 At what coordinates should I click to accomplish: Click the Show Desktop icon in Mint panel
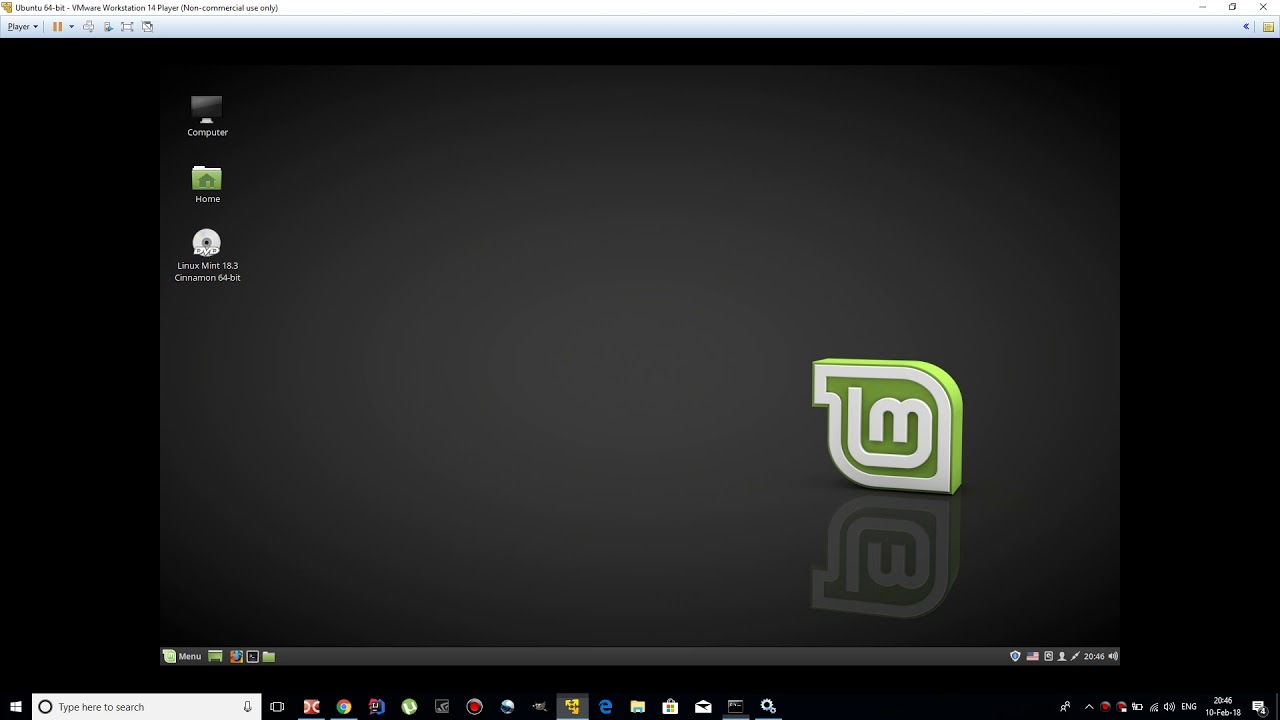click(215, 656)
